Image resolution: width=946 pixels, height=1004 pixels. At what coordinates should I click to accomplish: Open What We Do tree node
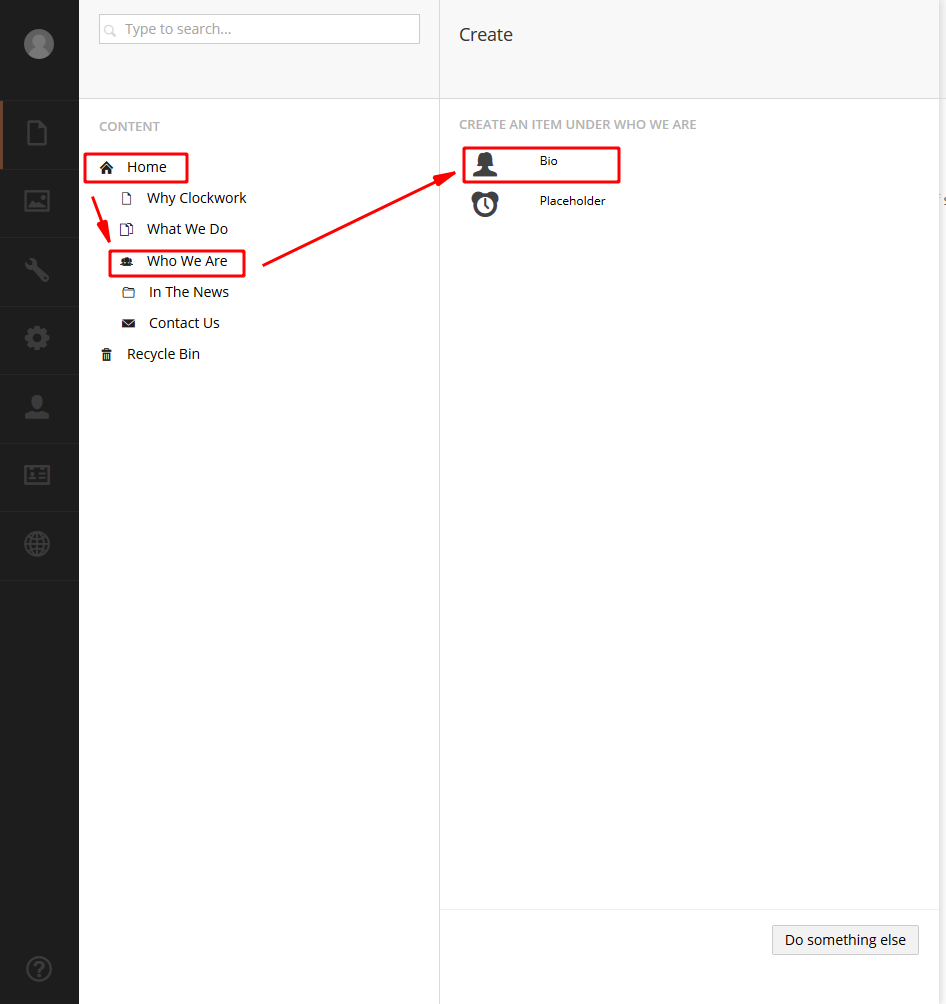pos(187,229)
